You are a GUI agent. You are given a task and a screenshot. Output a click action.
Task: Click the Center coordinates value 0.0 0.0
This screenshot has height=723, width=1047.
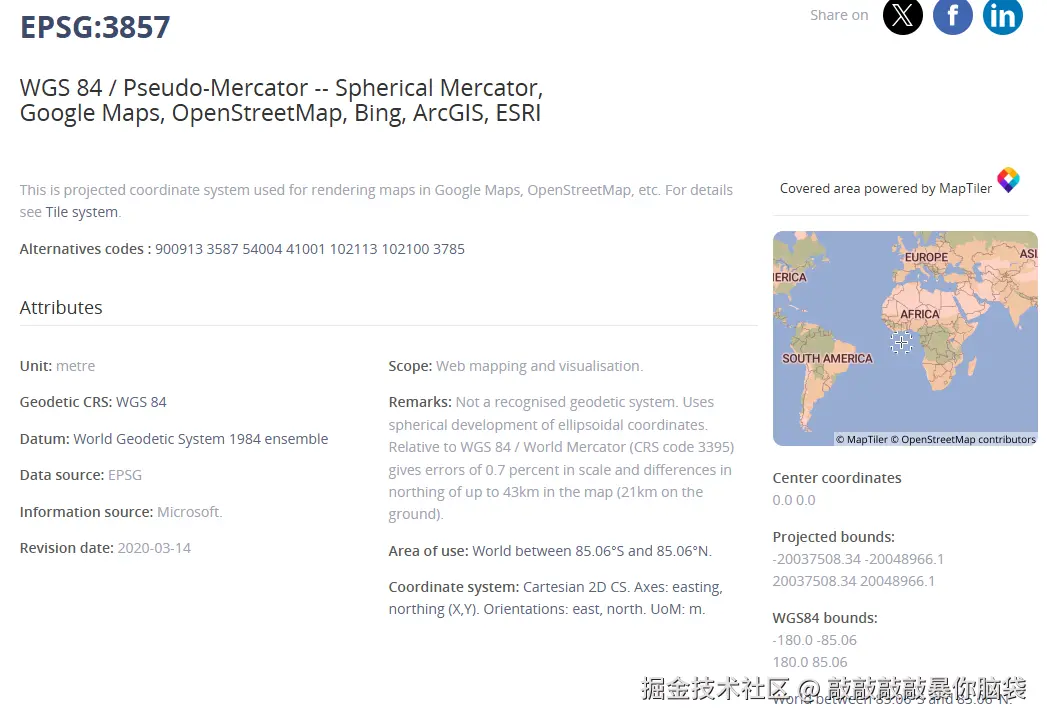tap(794, 500)
